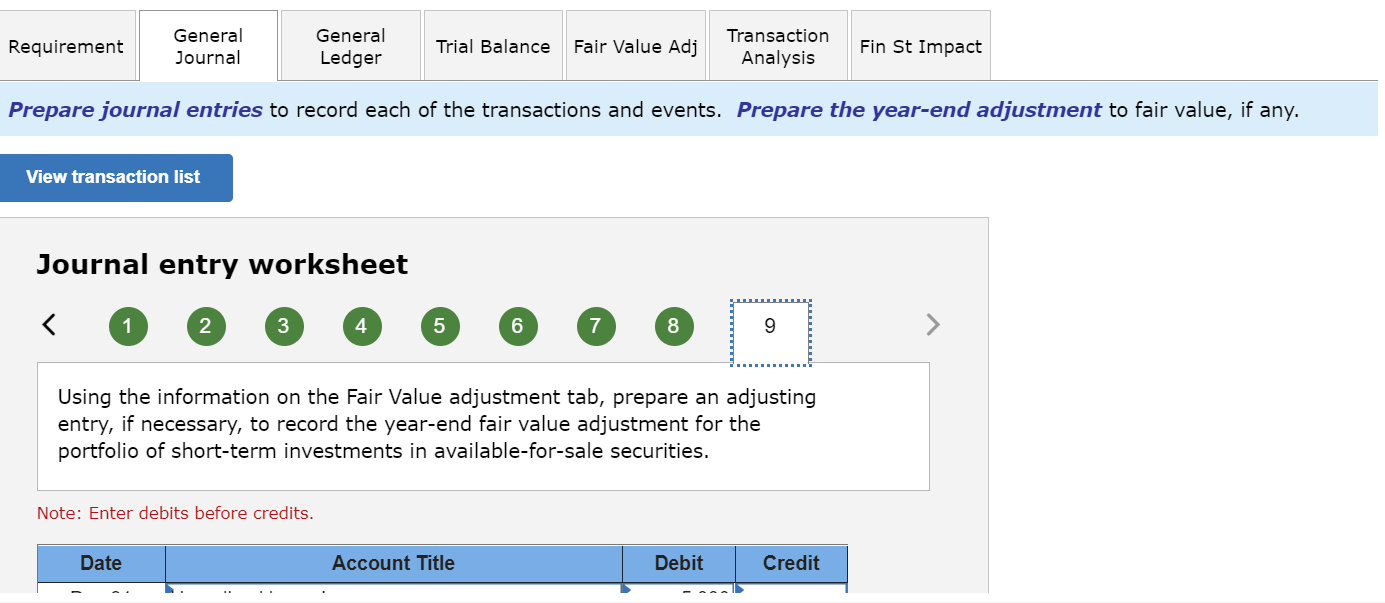The height and width of the screenshot is (603, 1385).
Task: Select step 3 green circle
Action: click(284, 326)
